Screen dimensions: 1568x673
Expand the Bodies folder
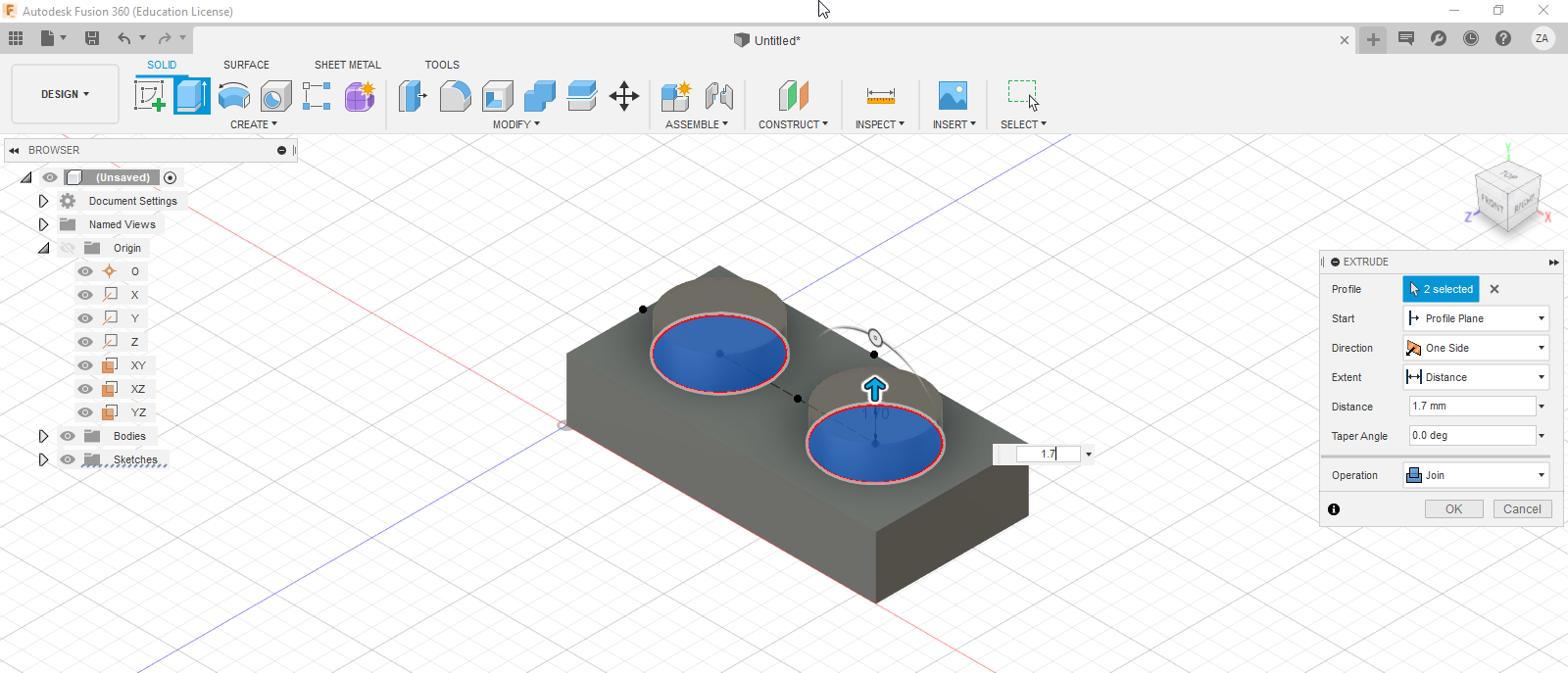(43, 436)
